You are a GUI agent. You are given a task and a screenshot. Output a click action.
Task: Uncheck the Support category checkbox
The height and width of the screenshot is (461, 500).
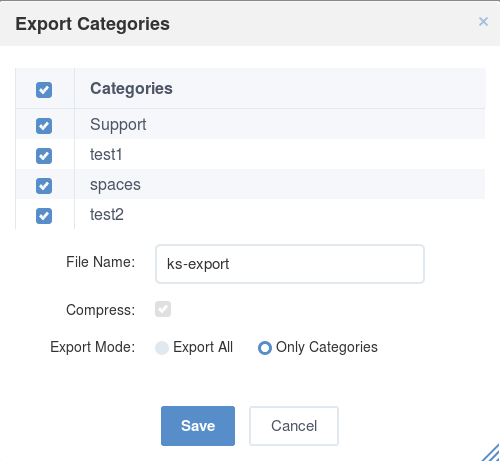click(x=44, y=126)
